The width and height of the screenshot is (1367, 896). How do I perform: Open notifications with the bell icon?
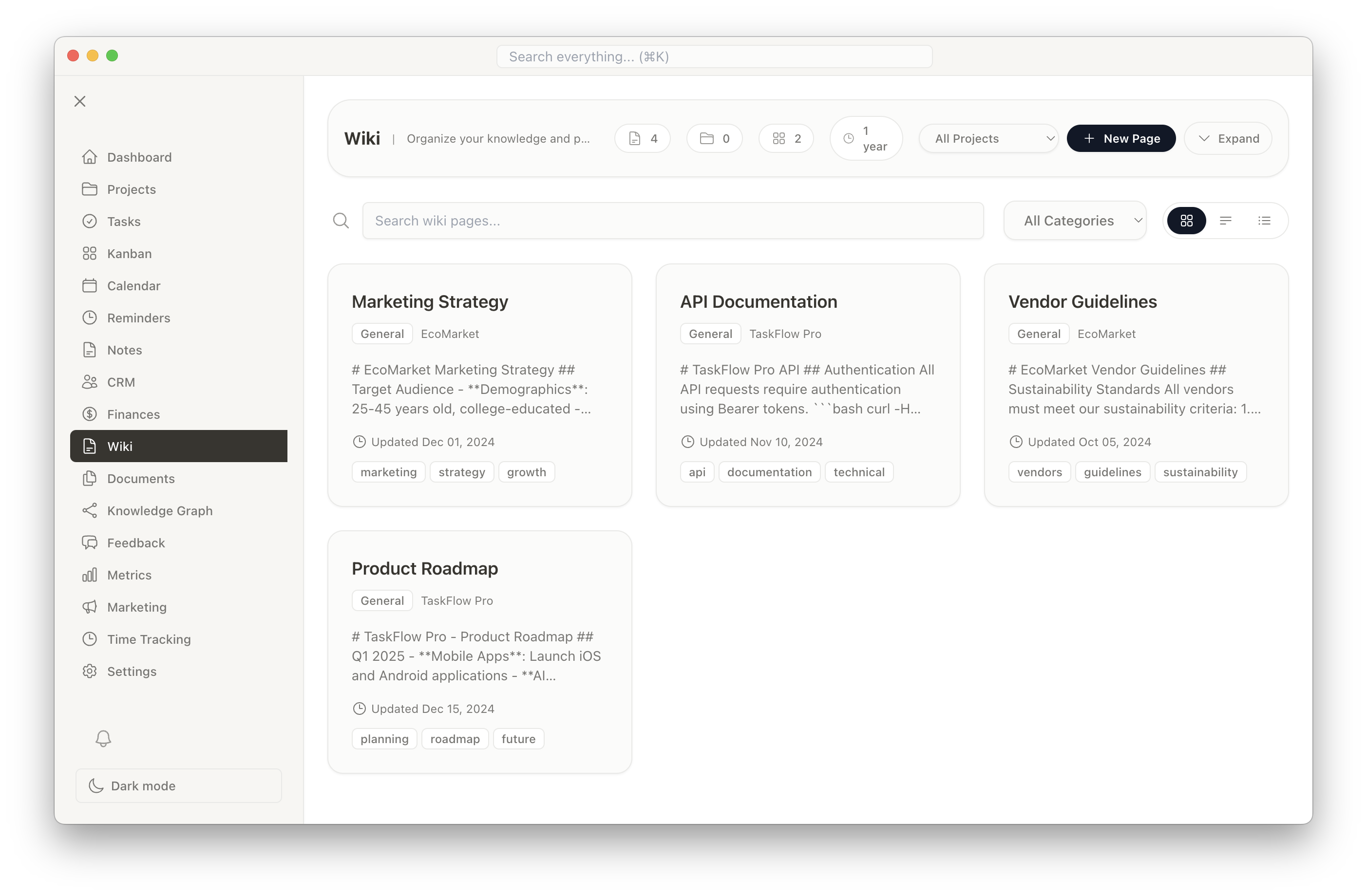[x=103, y=738]
